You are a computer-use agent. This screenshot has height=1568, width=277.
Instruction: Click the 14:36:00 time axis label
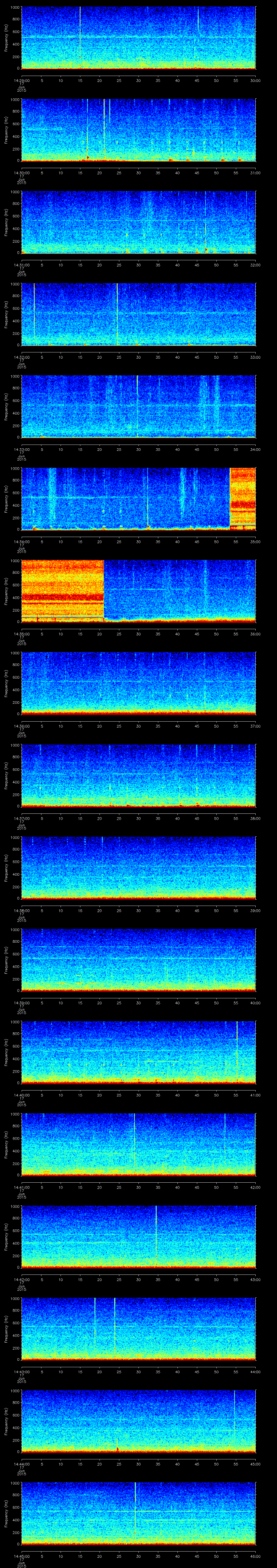tap(21, 726)
